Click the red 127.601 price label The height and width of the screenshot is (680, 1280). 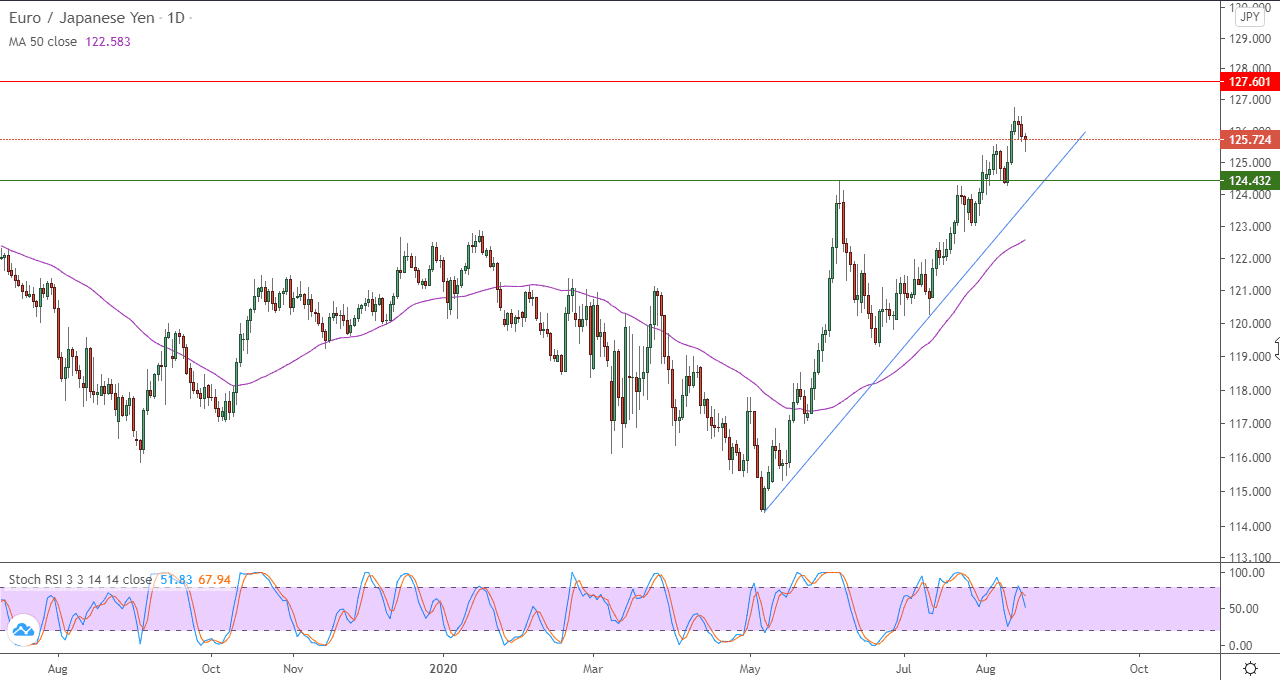[x=1249, y=82]
